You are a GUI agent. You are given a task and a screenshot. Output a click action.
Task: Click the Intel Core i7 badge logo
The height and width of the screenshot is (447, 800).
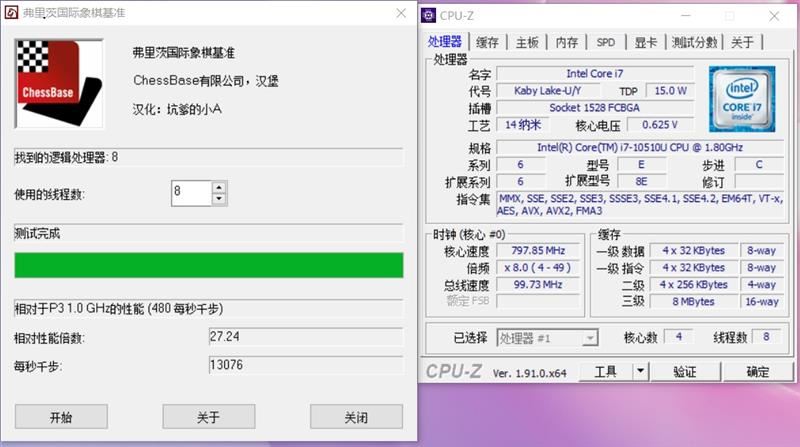tap(742, 99)
